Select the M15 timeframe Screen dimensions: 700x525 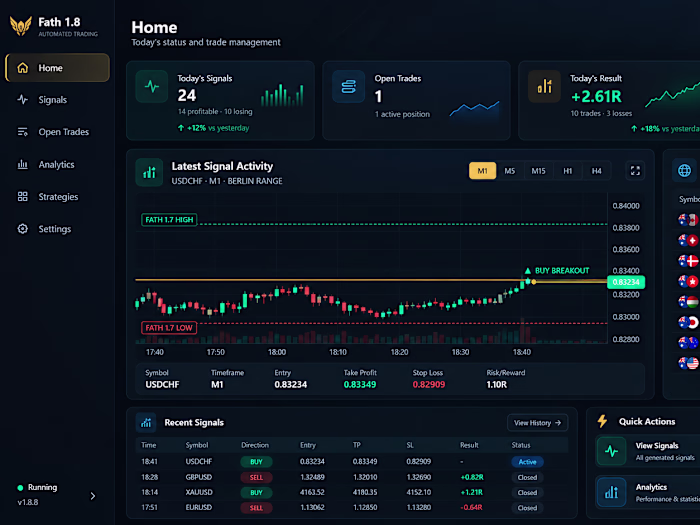click(538, 171)
